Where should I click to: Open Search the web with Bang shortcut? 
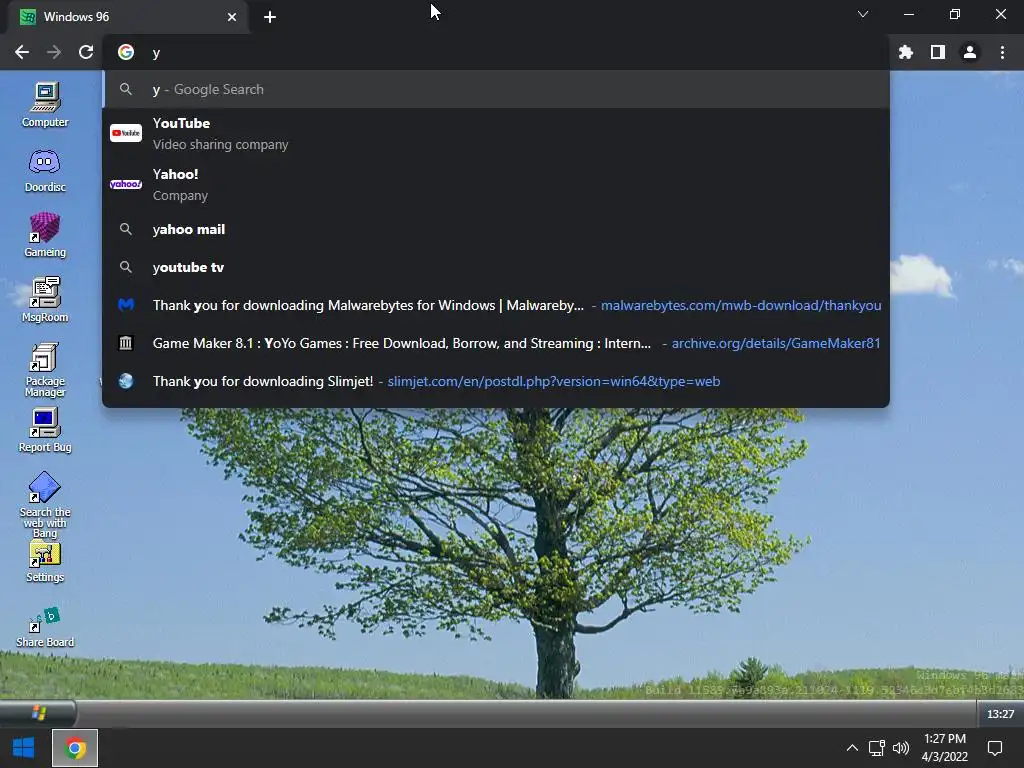coord(45,504)
